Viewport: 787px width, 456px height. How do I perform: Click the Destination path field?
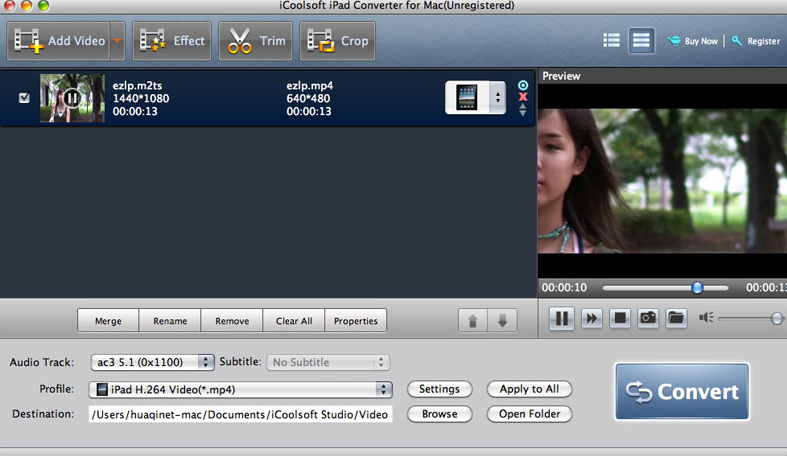(x=240, y=414)
